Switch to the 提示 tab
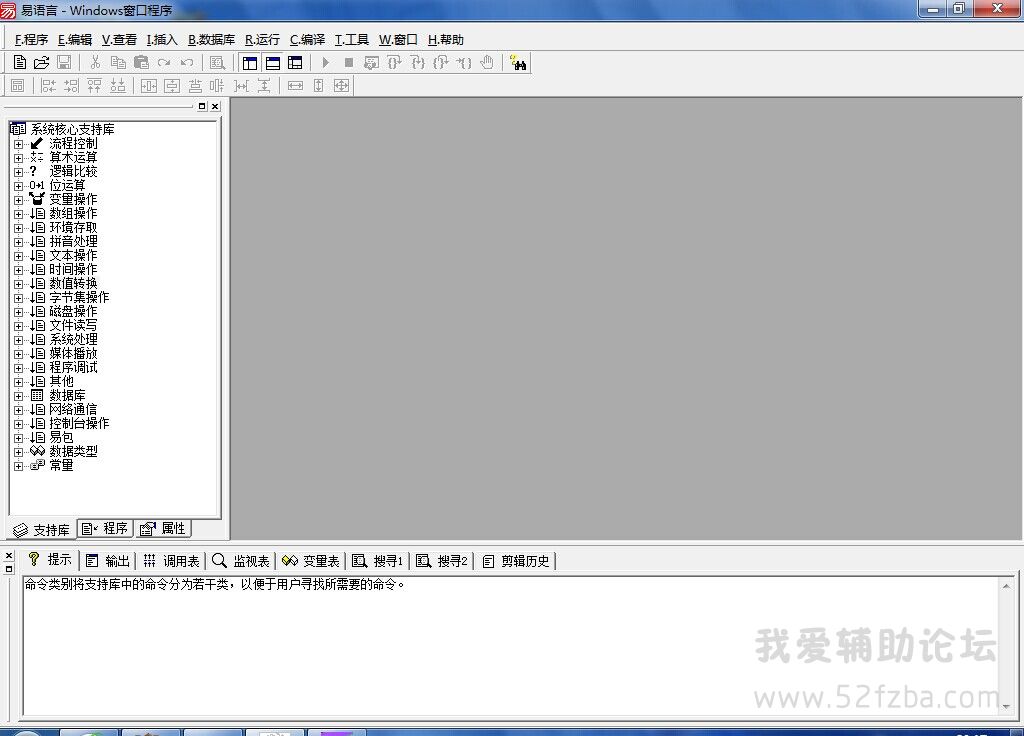This screenshot has width=1024, height=736. (50, 560)
